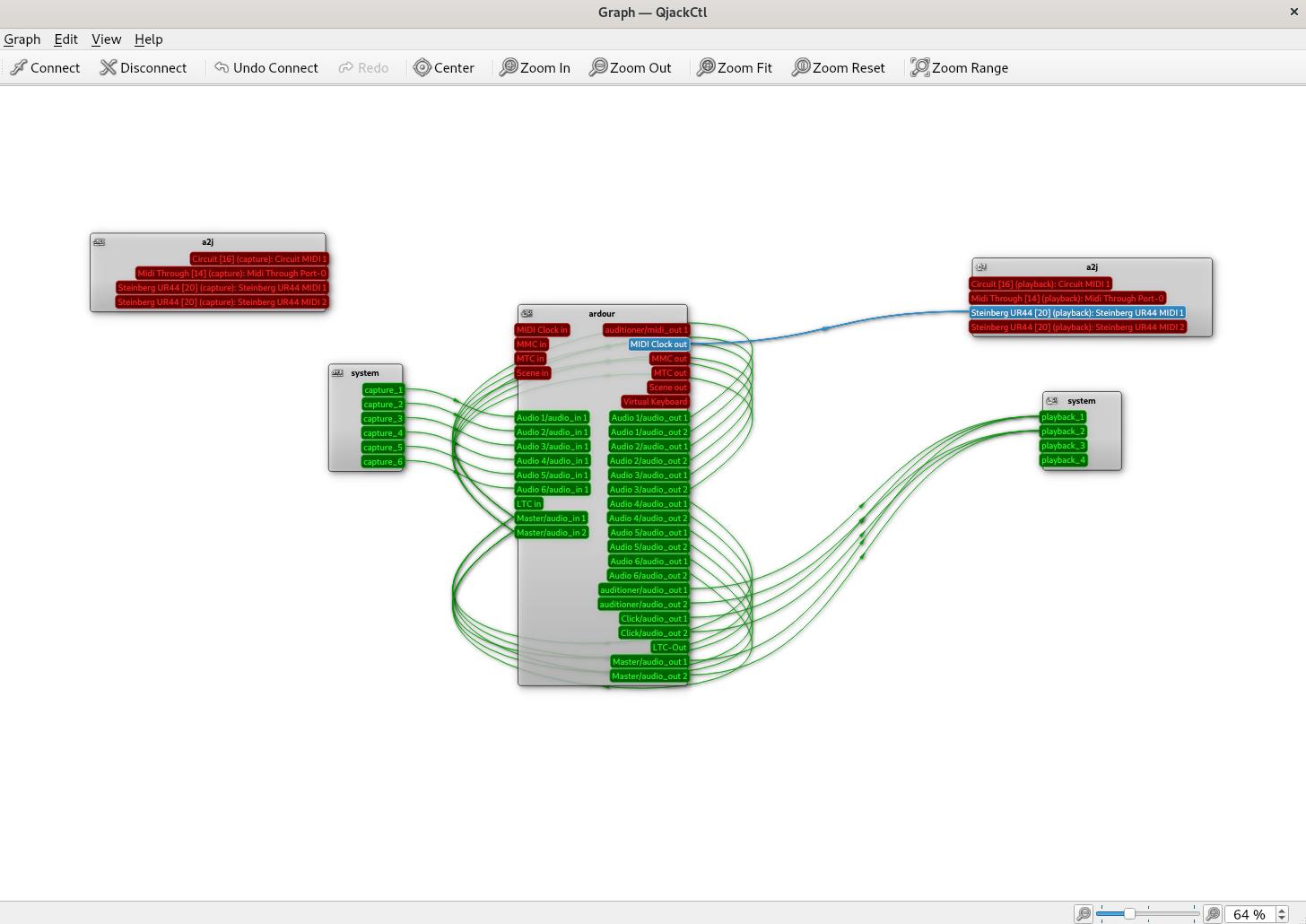
Task: Click the Center target icon
Action: click(x=422, y=67)
